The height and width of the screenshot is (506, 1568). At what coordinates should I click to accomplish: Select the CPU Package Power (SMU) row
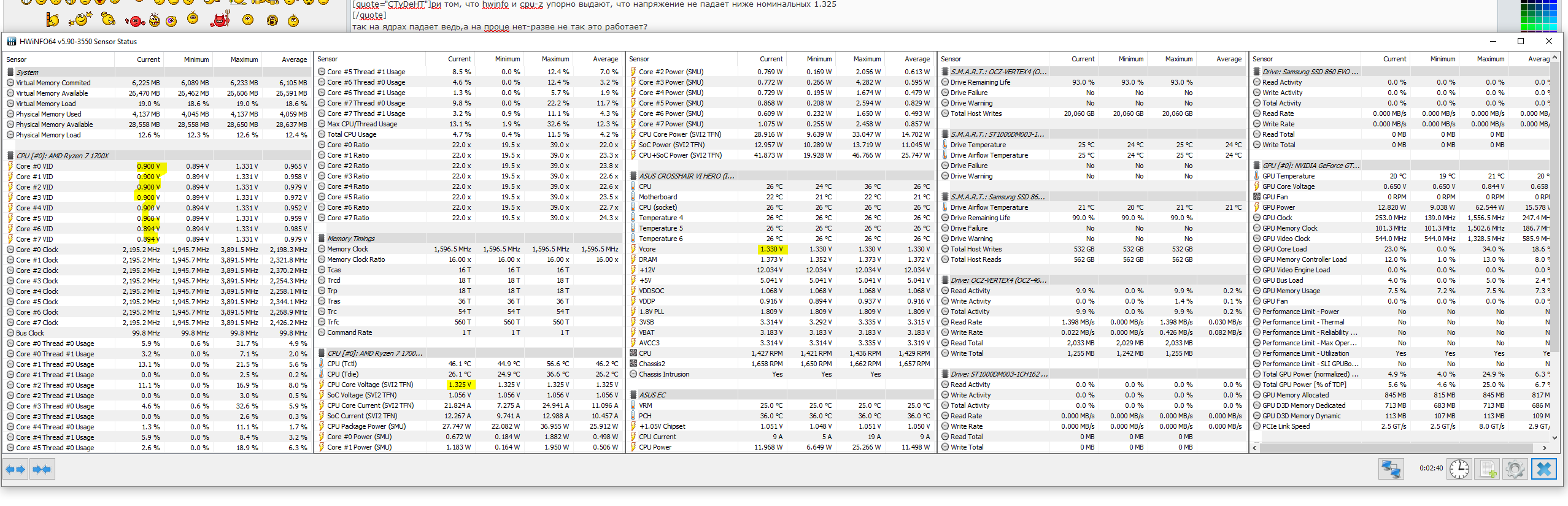(469, 426)
